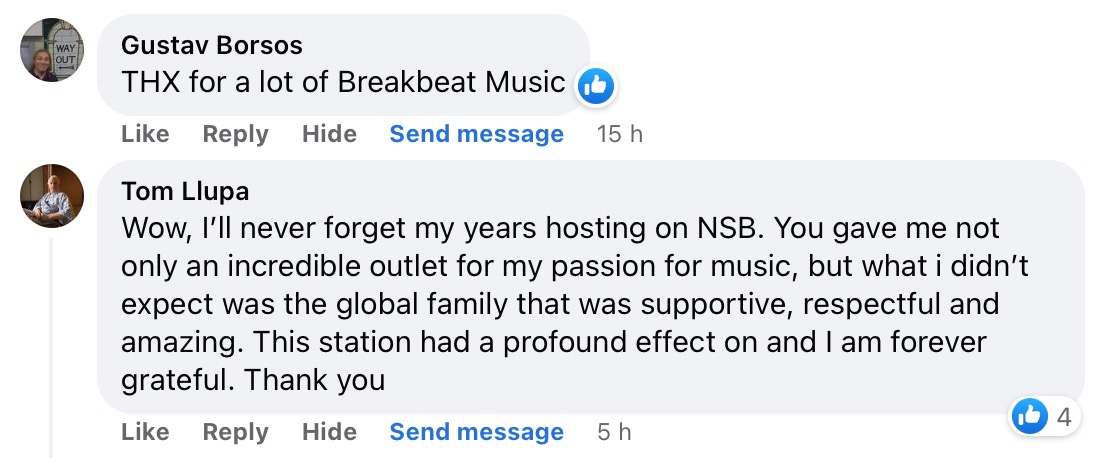Click the 15 h timestamp
The height and width of the screenshot is (458, 1098).
tap(619, 134)
